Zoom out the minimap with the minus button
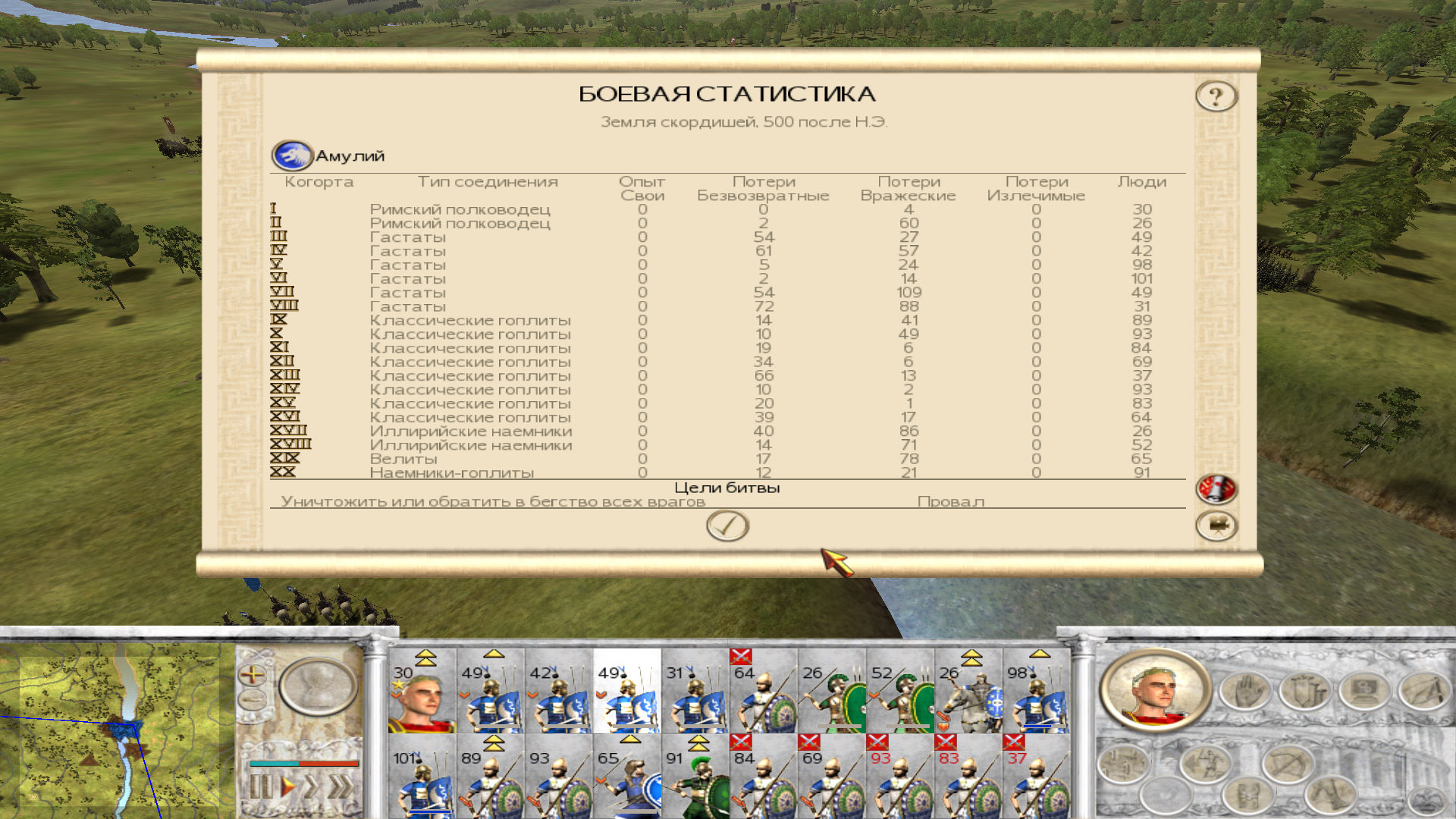Screen dimensions: 1456x819 pyautogui.click(x=252, y=699)
